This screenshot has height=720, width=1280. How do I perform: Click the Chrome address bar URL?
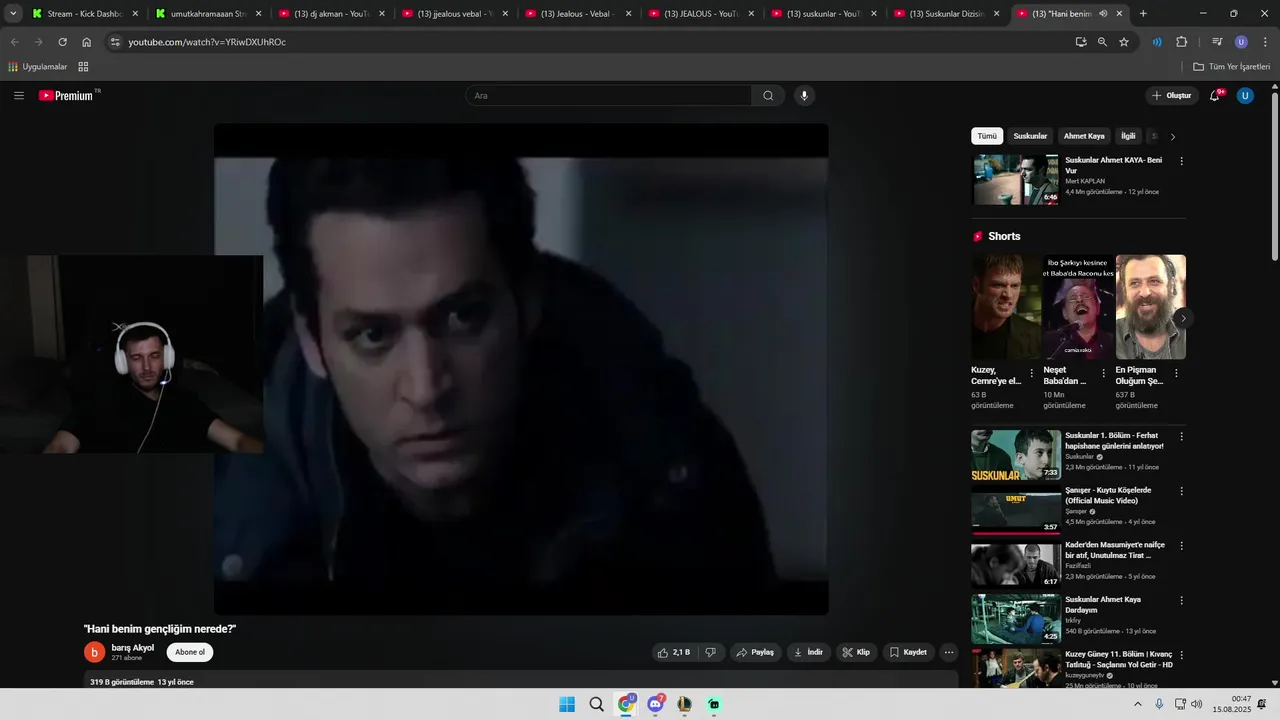(x=207, y=42)
